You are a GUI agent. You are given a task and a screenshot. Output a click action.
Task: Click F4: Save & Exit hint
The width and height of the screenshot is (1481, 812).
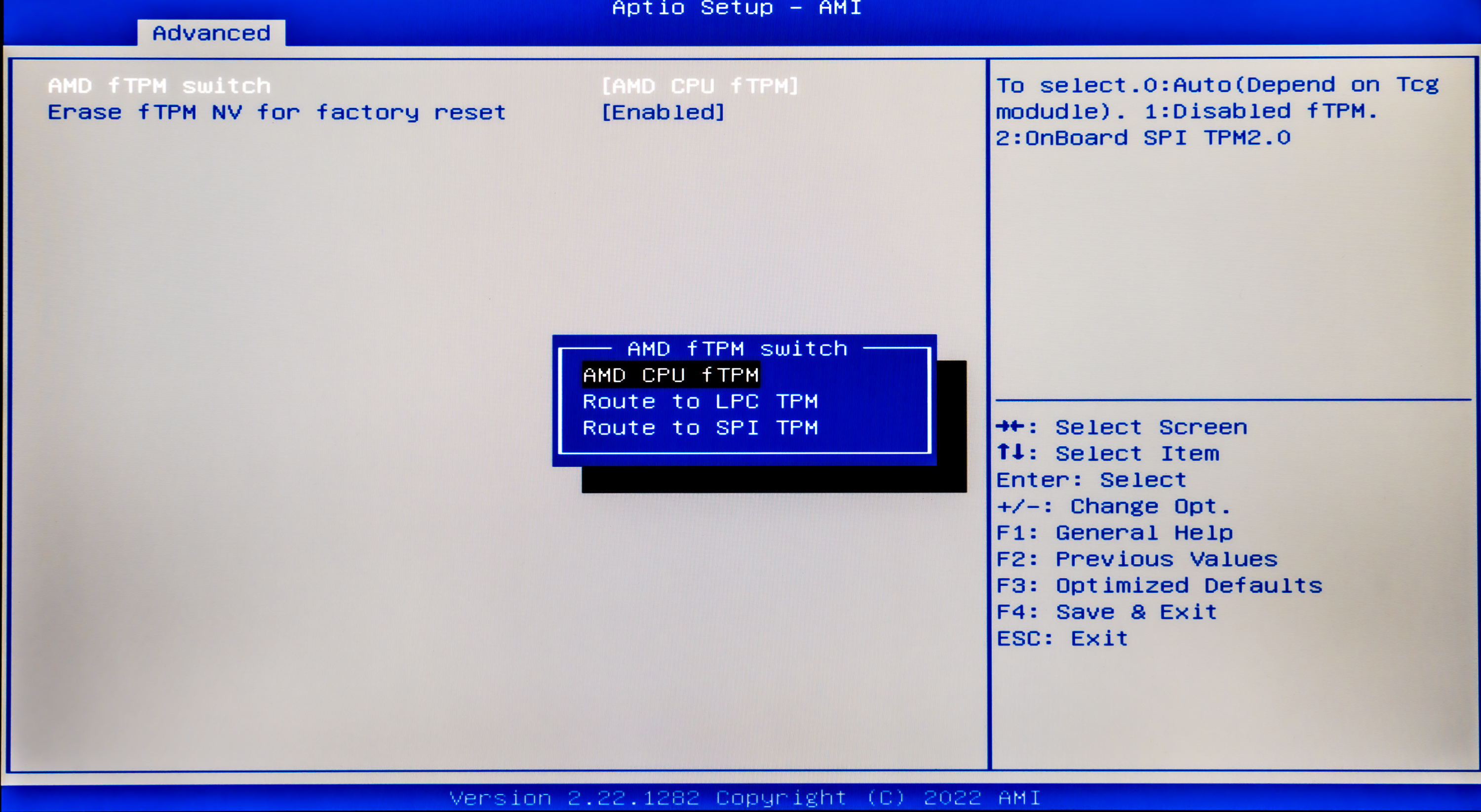(1106, 612)
